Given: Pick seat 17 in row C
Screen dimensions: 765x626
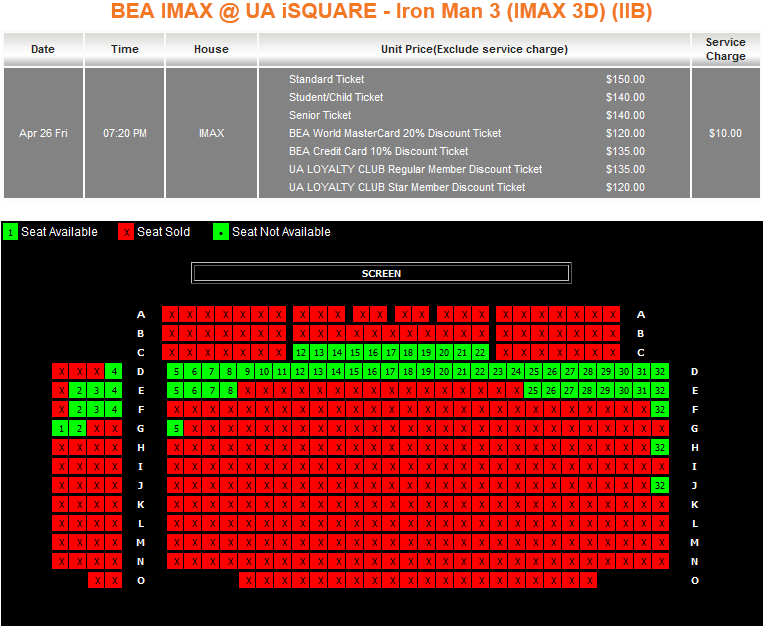Looking at the screenshot, I should [x=391, y=352].
